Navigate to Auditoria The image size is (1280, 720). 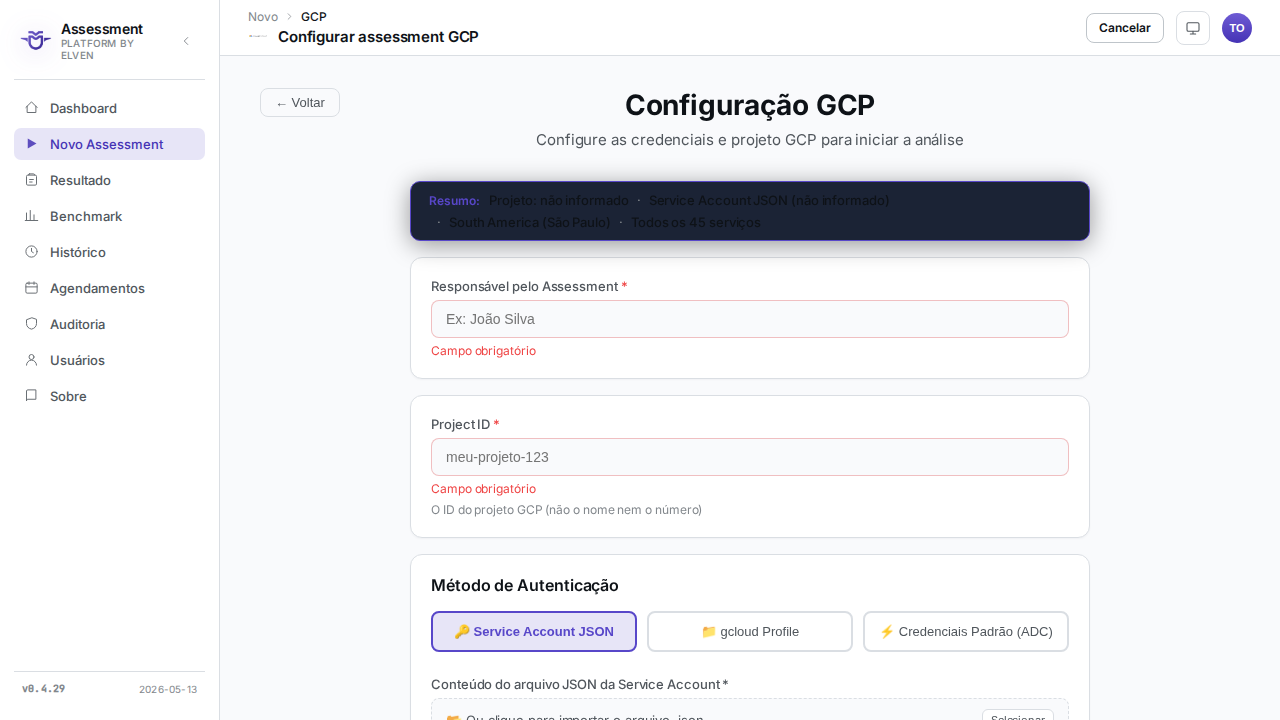point(109,324)
